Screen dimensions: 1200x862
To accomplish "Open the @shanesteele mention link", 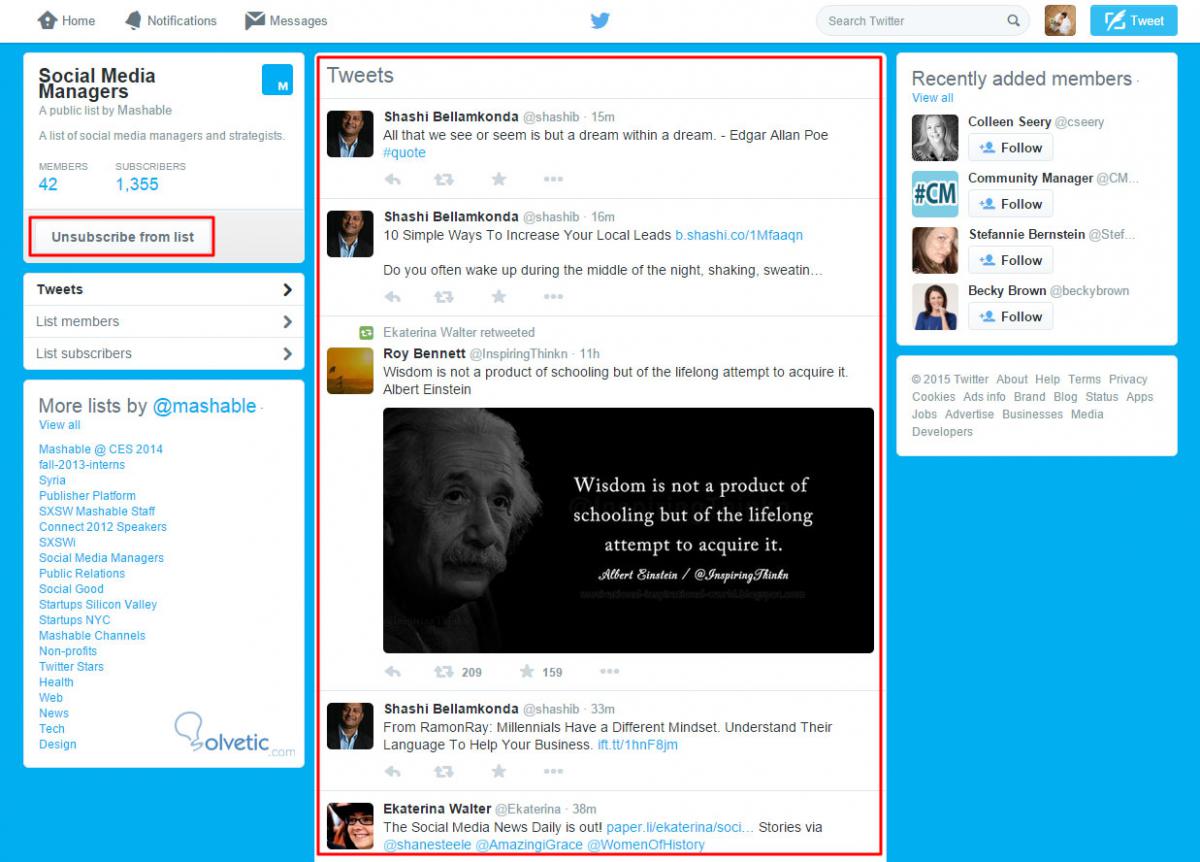I will [427, 845].
